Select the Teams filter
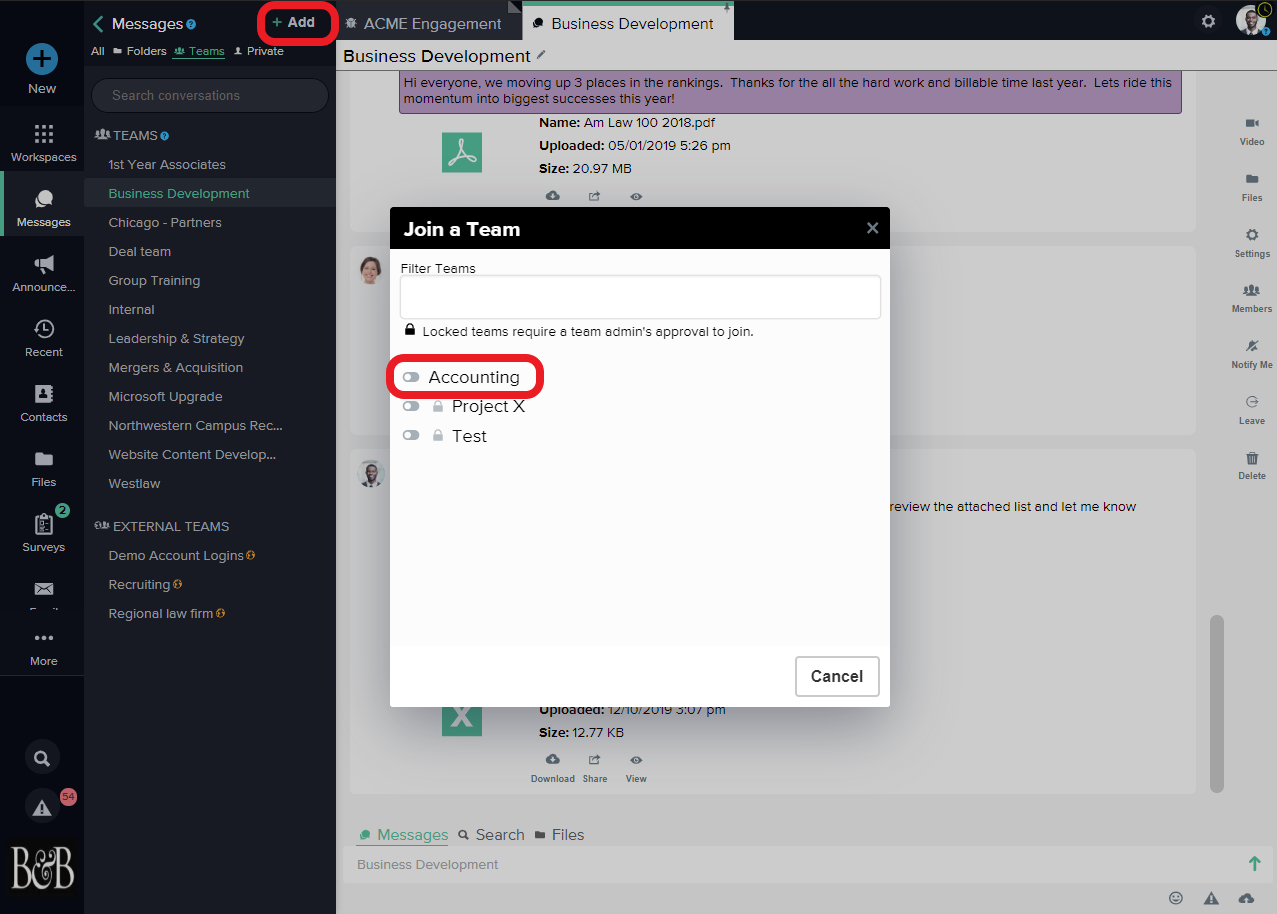Viewport: 1277px width, 914px height. pyautogui.click(x=199, y=51)
